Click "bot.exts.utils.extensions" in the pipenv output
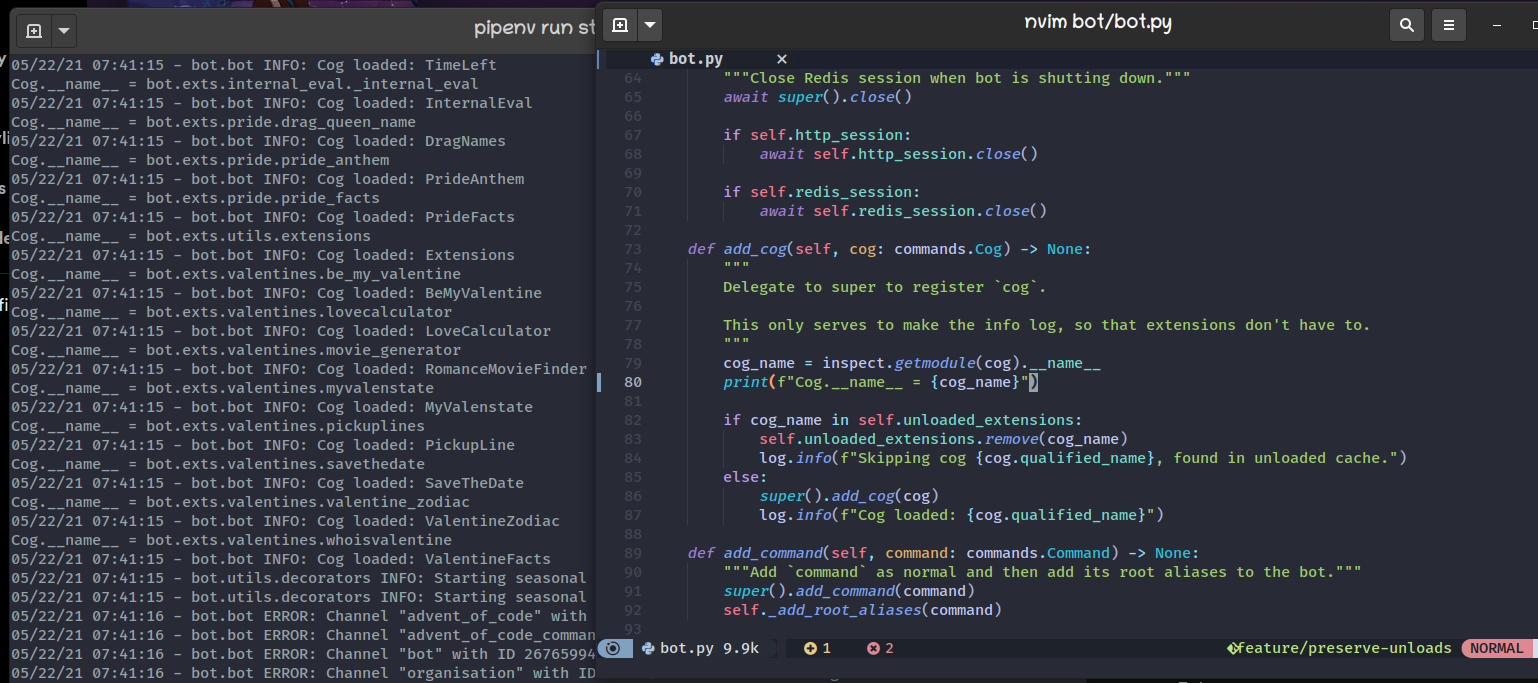Image resolution: width=1538 pixels, height=683 pixels. [258, 236]
